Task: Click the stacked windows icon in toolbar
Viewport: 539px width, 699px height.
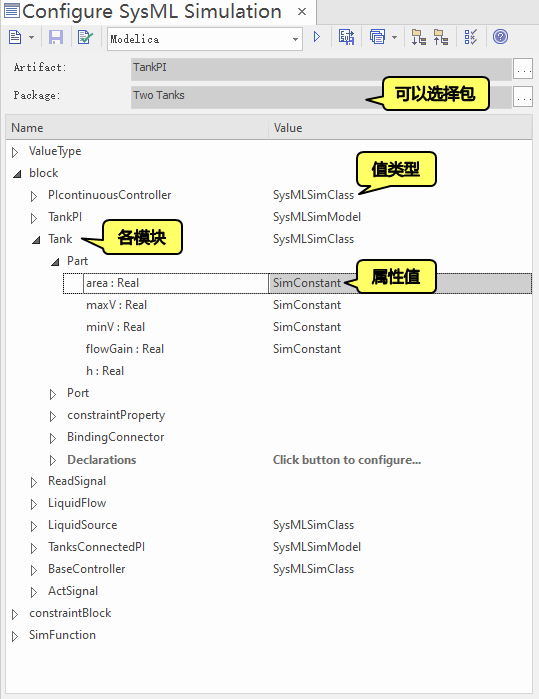Action: point(377,37)
